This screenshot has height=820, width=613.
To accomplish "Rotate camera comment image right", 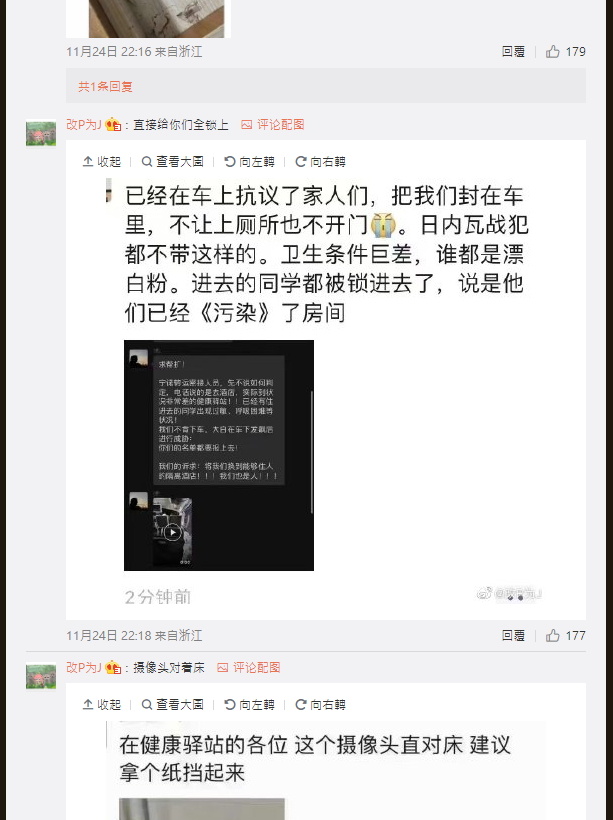I will click(321, 704).
